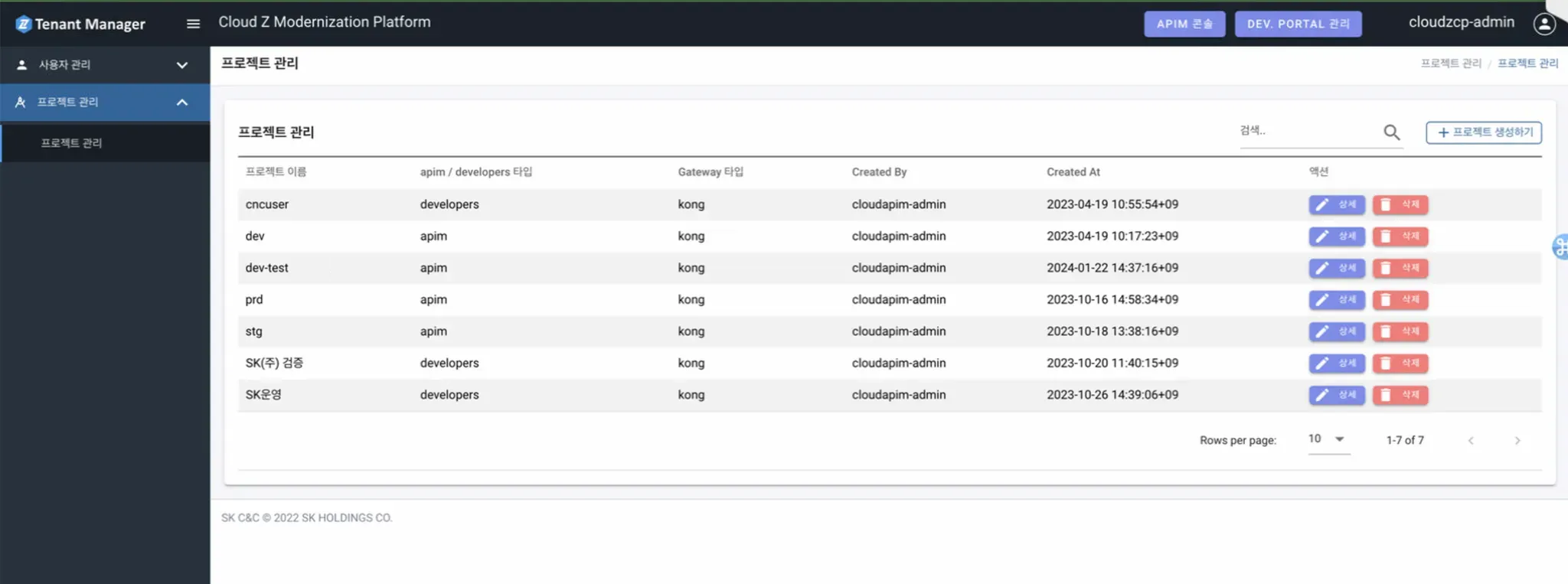Open 상세 edit button for stg
This screenshot has height=584, width=1568.
click(1337, 331)
